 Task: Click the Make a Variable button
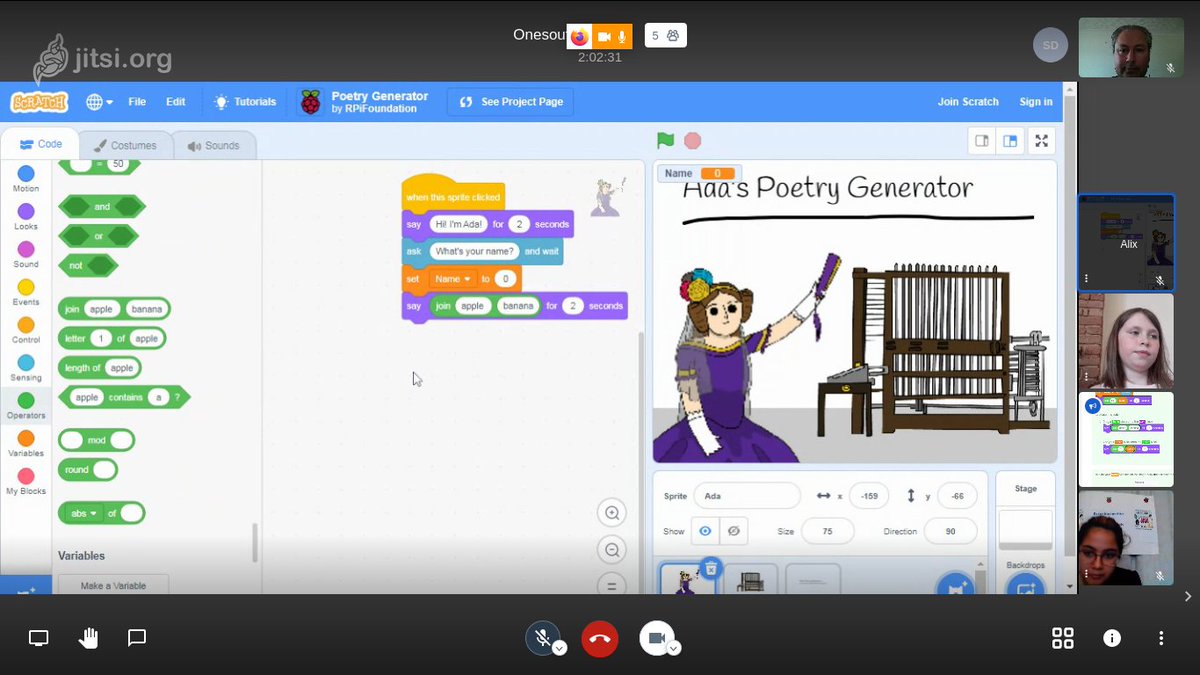113,585
